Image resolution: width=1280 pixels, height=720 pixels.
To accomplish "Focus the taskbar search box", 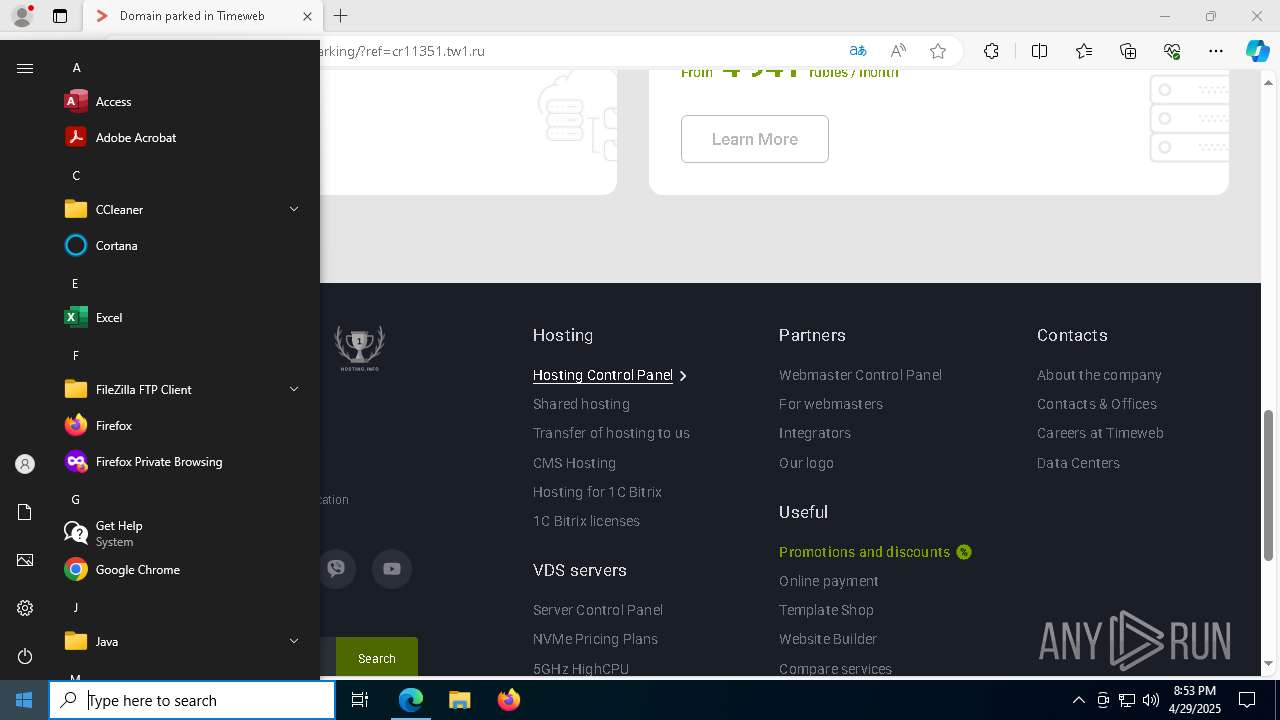I will [192, 700].
